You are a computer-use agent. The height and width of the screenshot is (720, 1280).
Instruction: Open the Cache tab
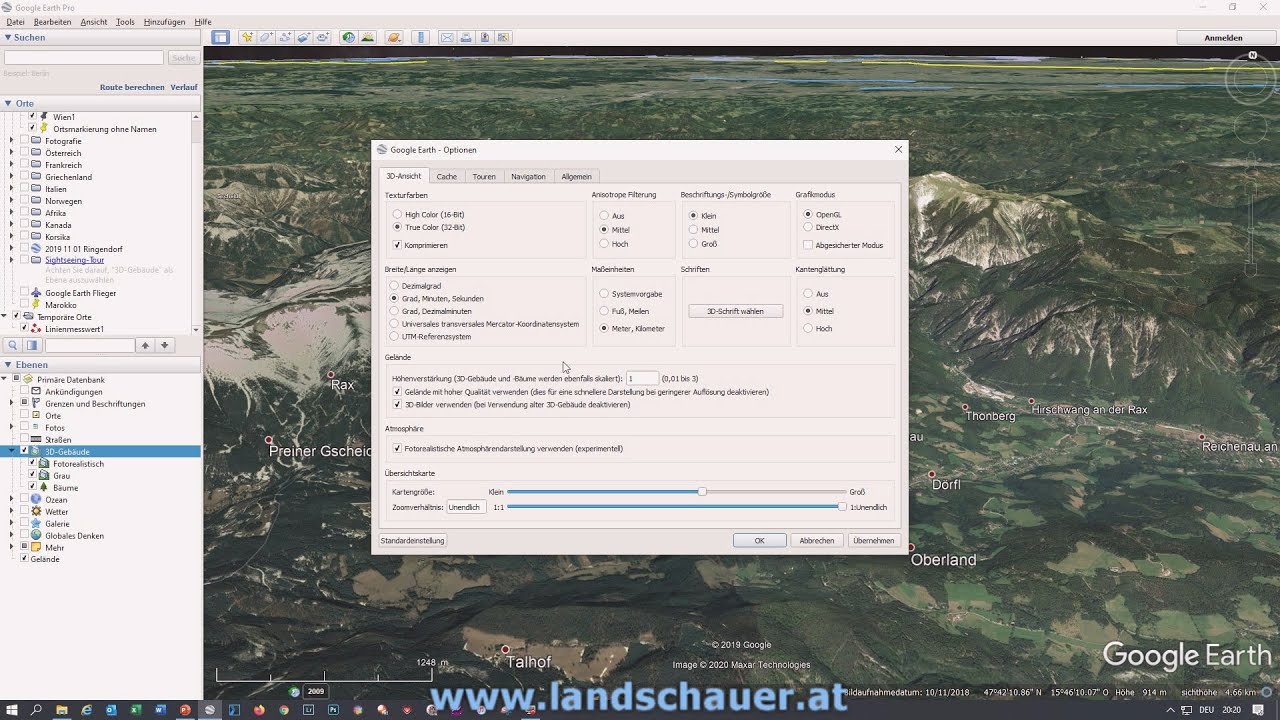446,177
